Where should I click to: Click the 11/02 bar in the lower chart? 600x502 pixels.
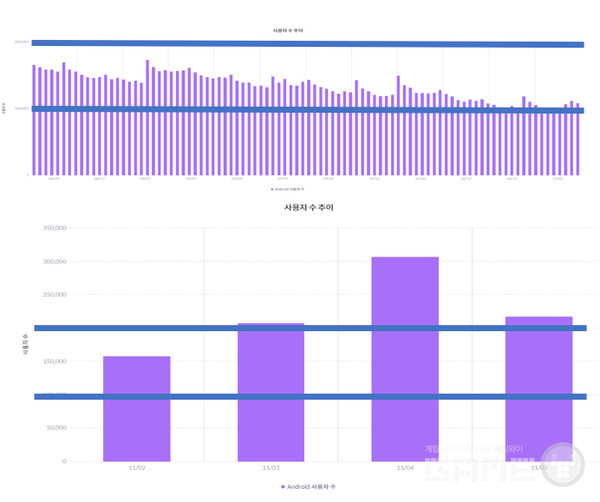(136, 408)
